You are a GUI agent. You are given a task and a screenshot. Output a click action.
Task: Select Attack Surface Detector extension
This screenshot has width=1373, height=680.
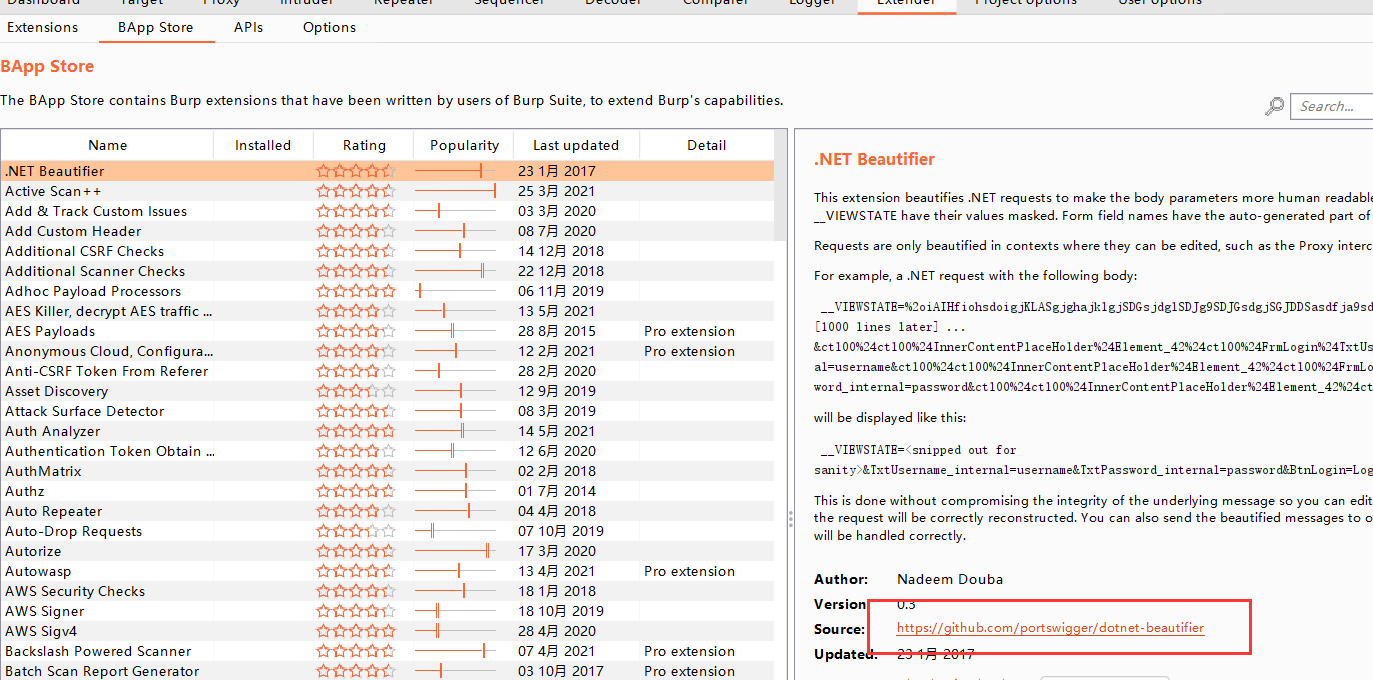click(387, 411)
